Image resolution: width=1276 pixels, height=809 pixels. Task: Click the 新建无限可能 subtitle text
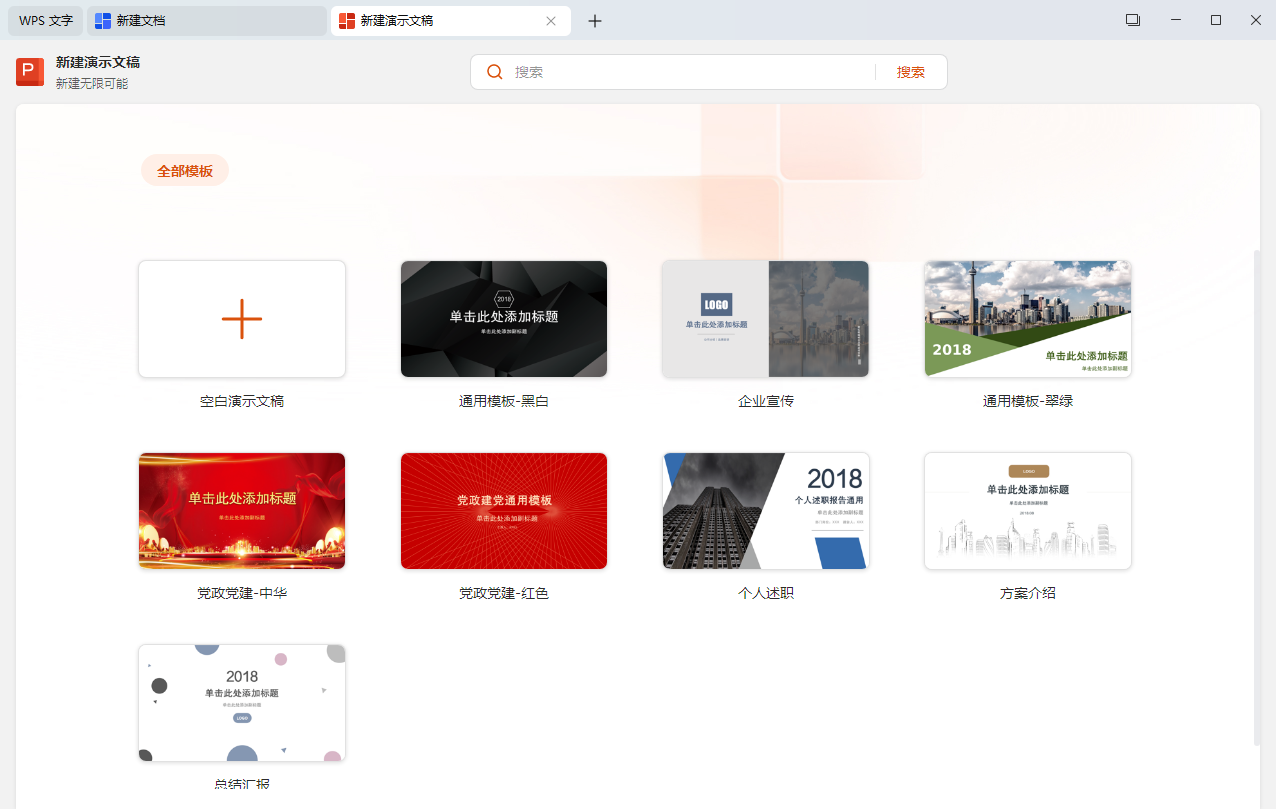click(x=92, y=84)
